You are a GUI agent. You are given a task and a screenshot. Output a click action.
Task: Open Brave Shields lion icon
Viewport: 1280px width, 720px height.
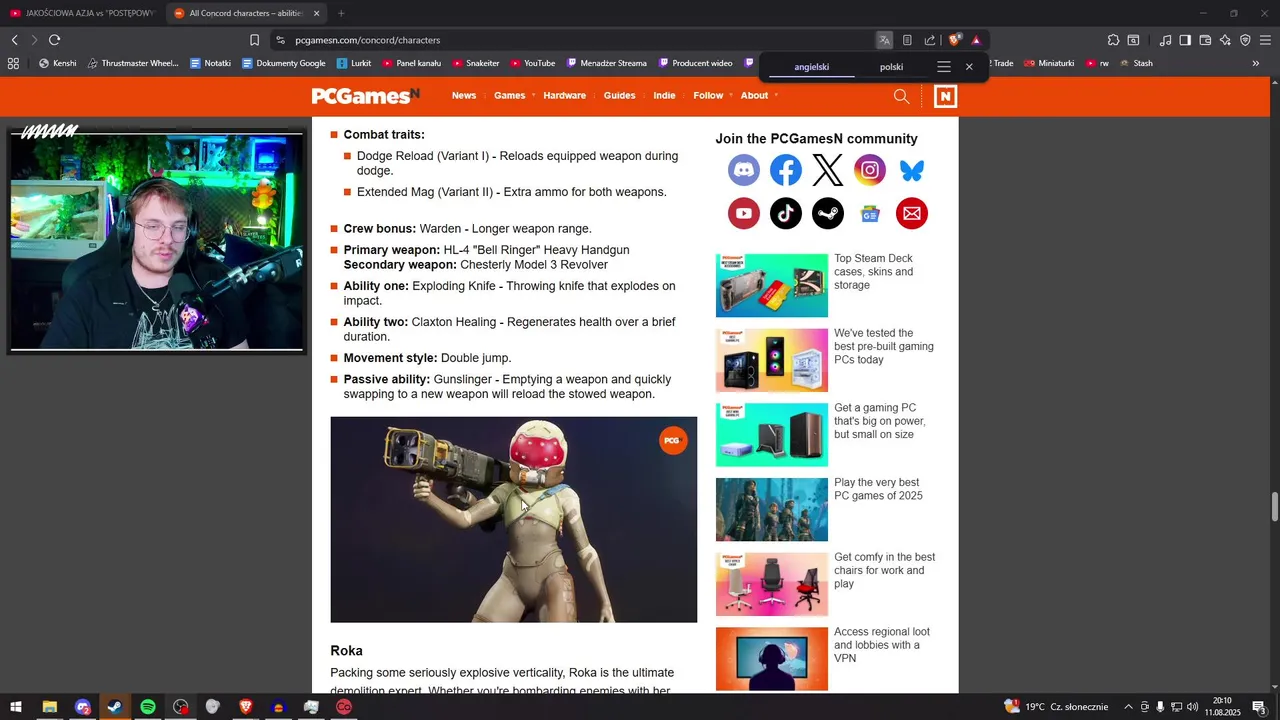(x=955, y=40)
